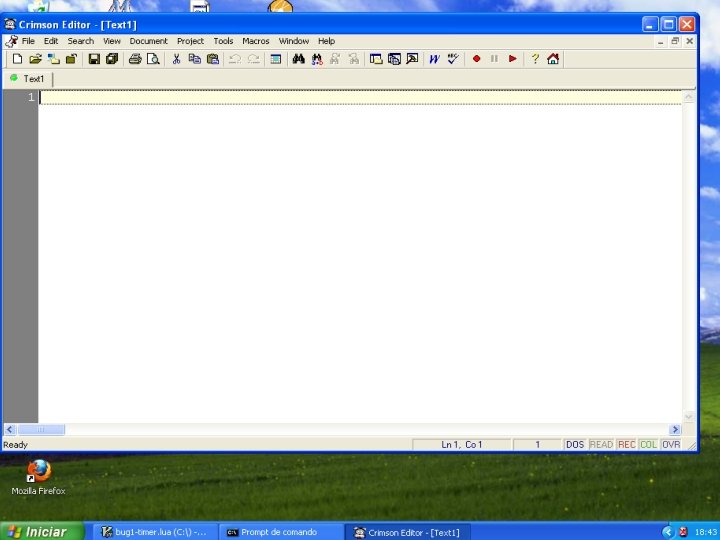This screenshot has width=720, height=540.
Task: Open the View menu
Action: [x=112, y=41]
